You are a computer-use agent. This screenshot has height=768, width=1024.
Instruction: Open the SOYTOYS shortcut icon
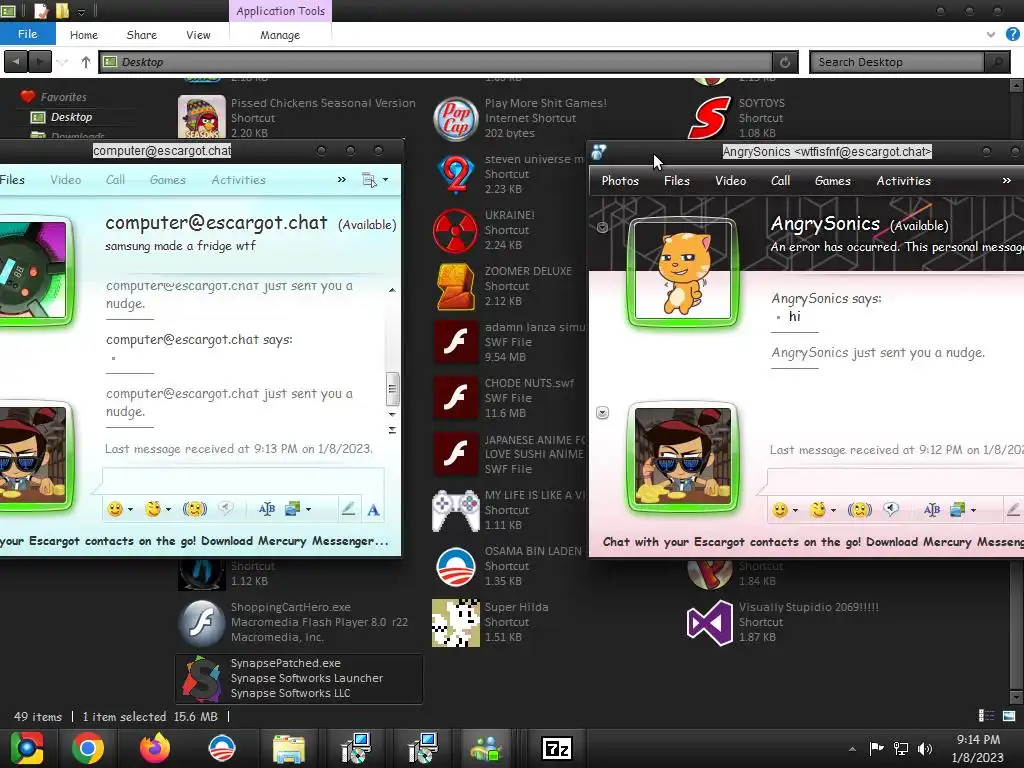click(x=709, y=118)
